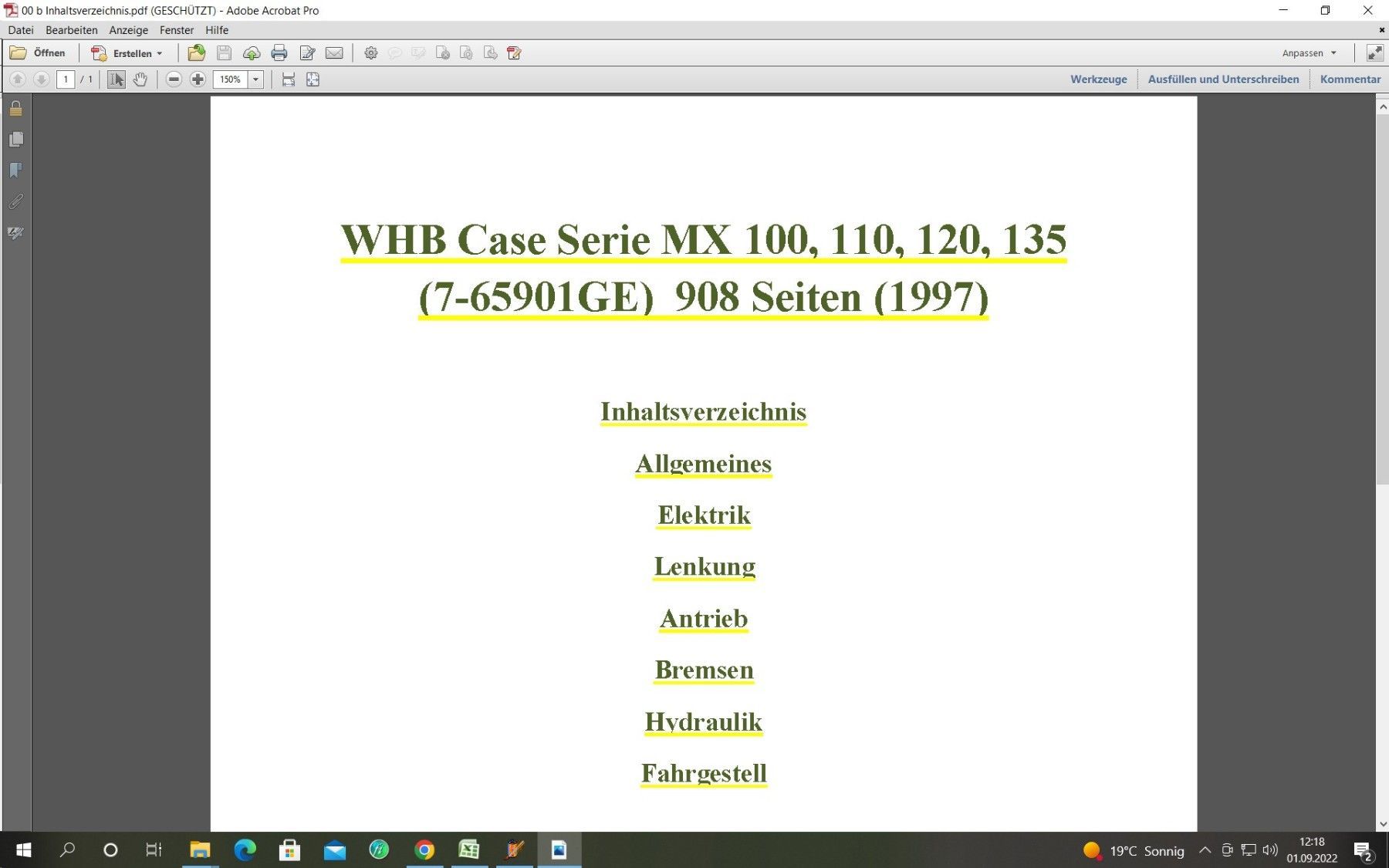The image size is (1389, 868).
Task: Open the page thumbnails panel
Action: [x=15, y=140]
